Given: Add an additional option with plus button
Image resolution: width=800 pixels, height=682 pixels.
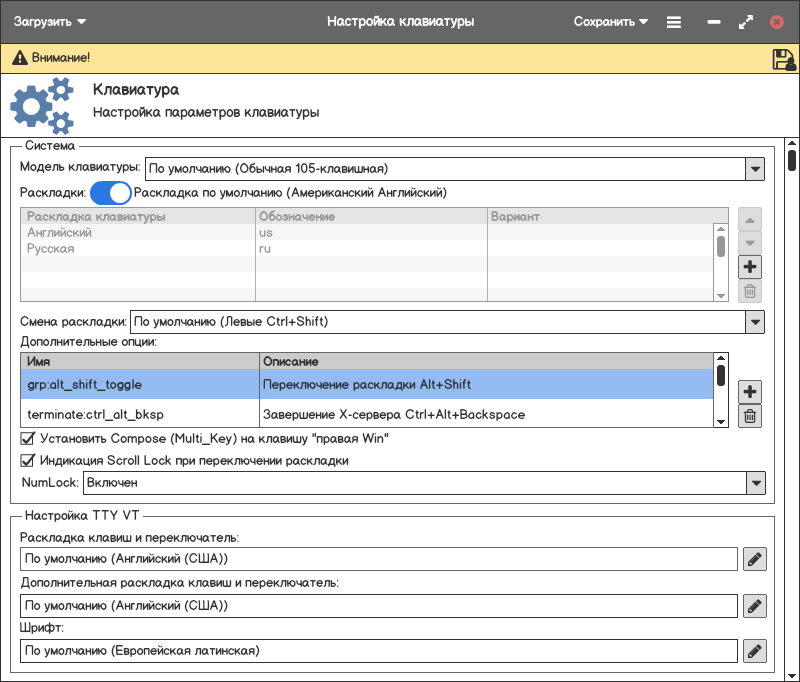Looking at the screenshot, I should (750, 391).
